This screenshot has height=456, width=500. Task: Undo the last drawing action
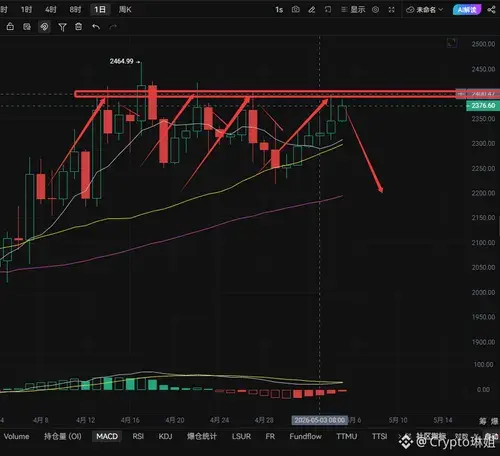[x=96, y=27]
